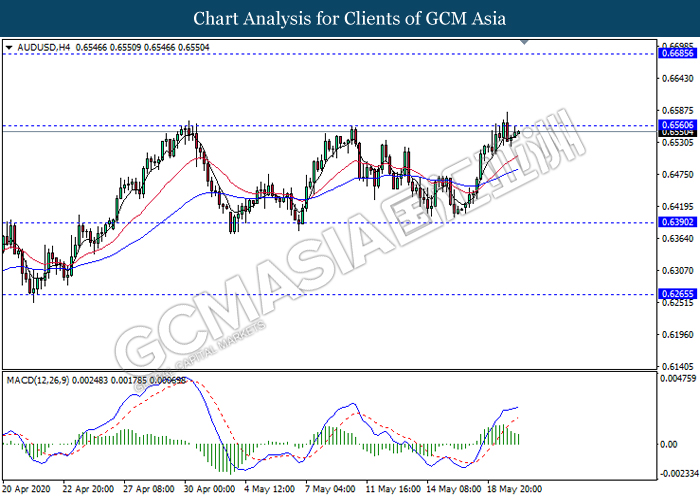
Task: Click the 0.61405 price axis value
Action: [x=677, y=367]
